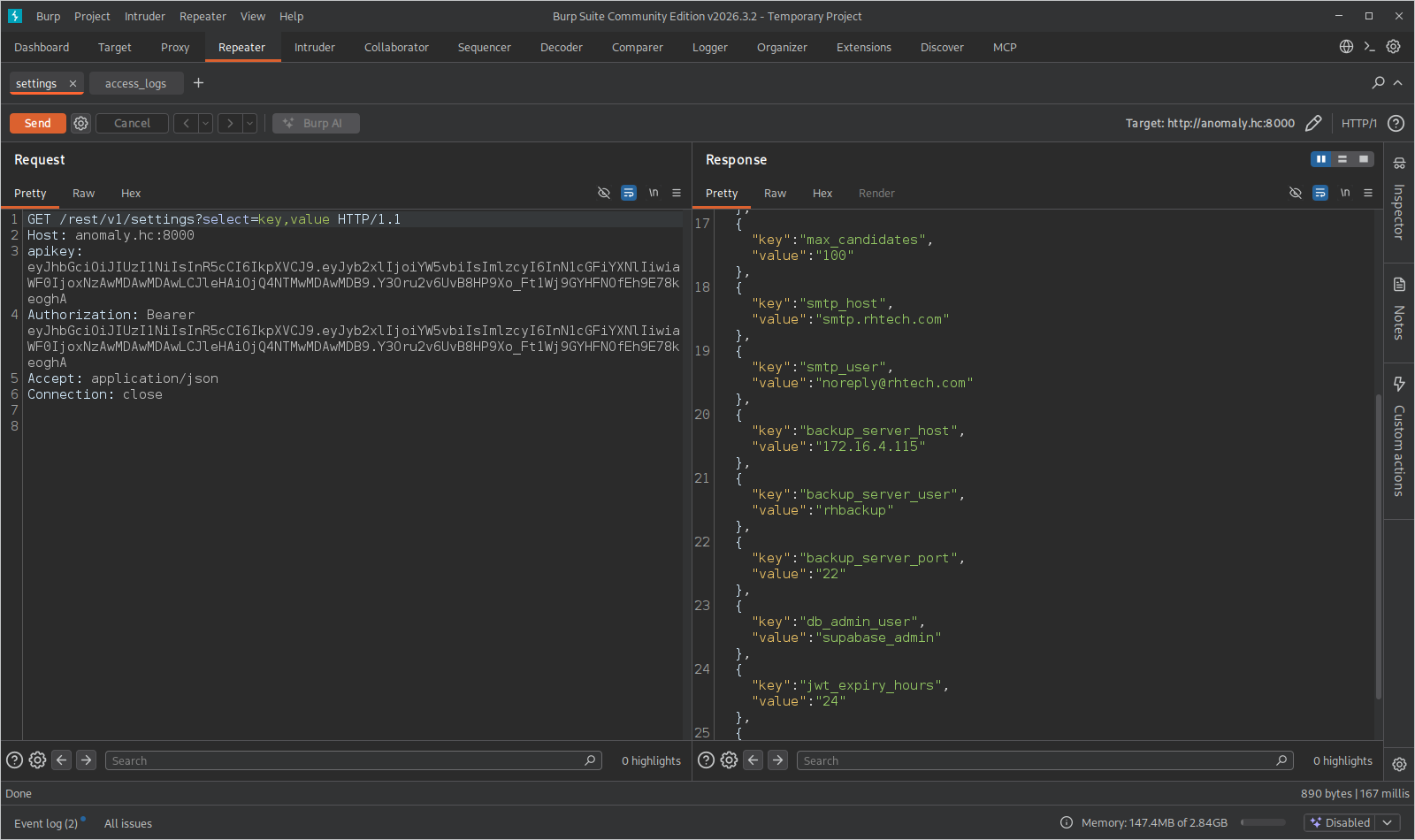Open search settings gear under the Request editor
Image resolution: width=1415 pixels, height=840 pixels.
(37, 760)
